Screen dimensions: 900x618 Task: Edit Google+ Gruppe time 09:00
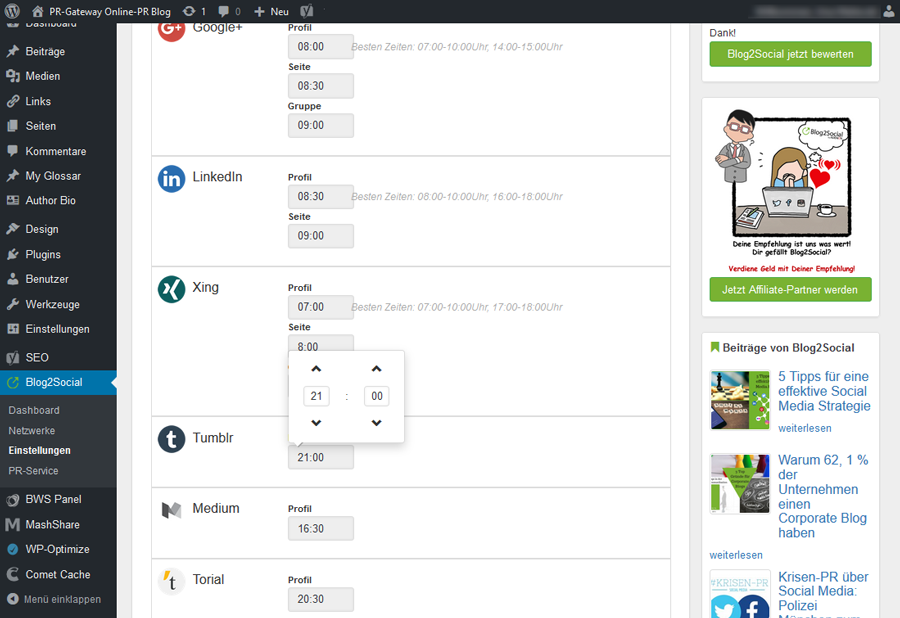(x=321, y=125)
